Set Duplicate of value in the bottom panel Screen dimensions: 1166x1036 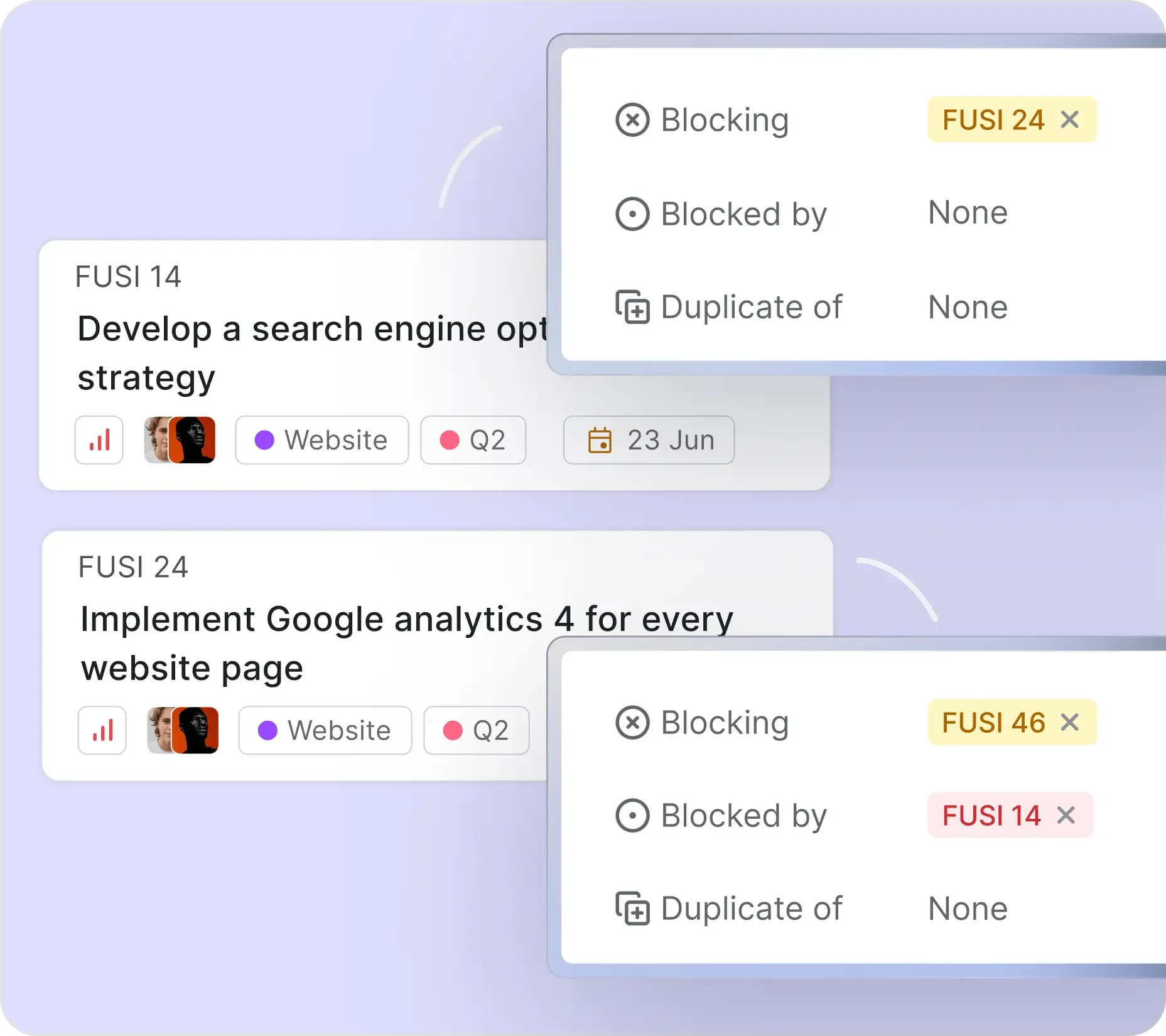tap(968, 909)
